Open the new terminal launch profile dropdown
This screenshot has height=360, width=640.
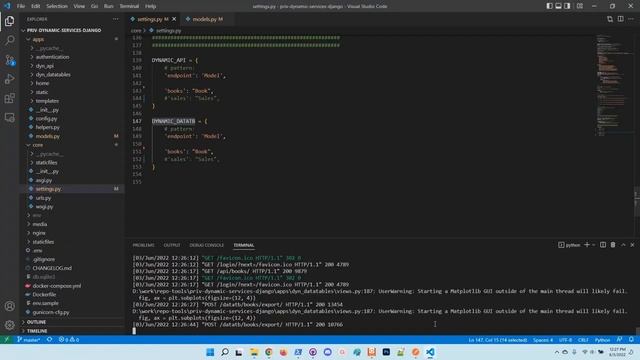point(593,245)
